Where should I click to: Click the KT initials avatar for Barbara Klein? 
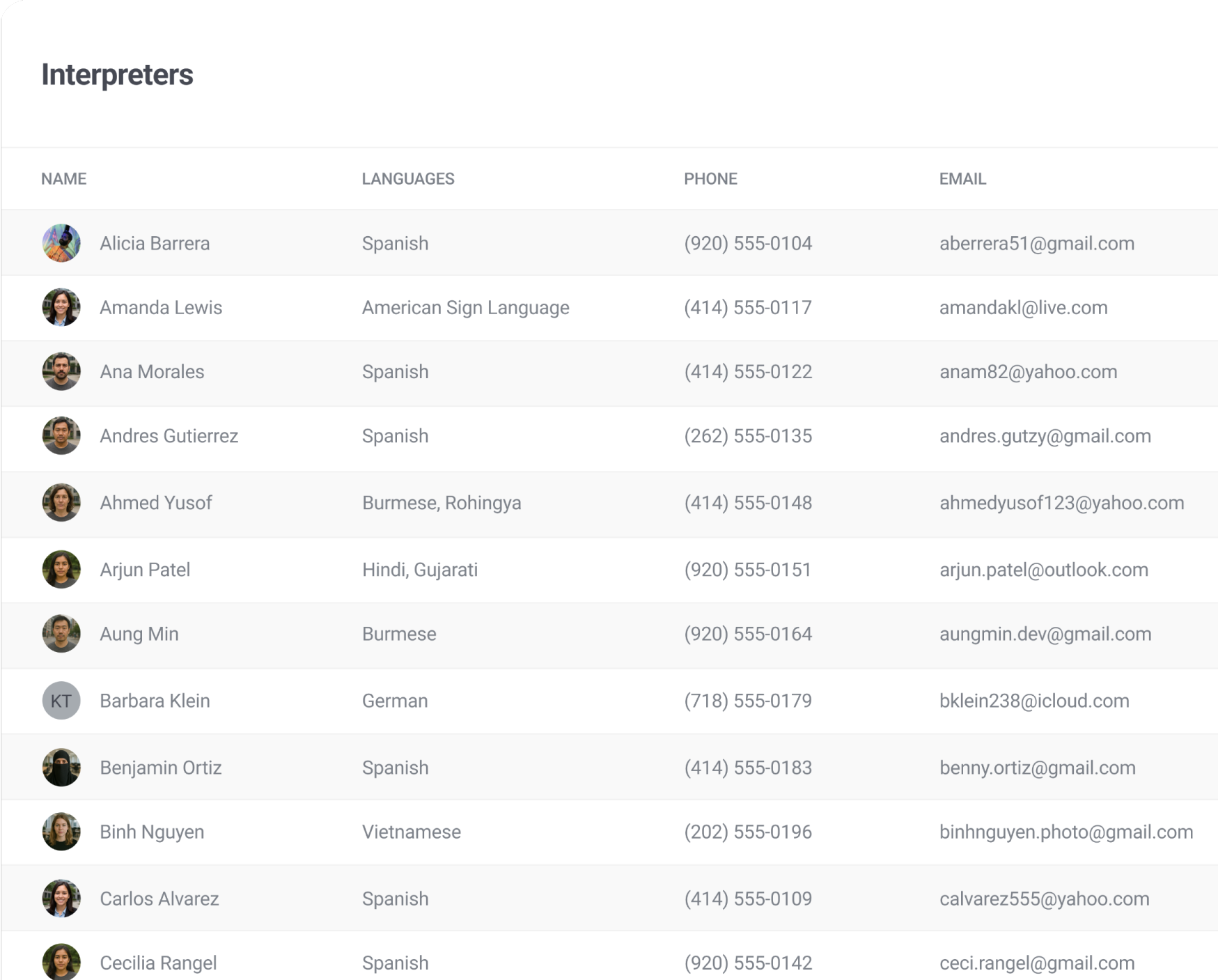[x=61, y=701]
